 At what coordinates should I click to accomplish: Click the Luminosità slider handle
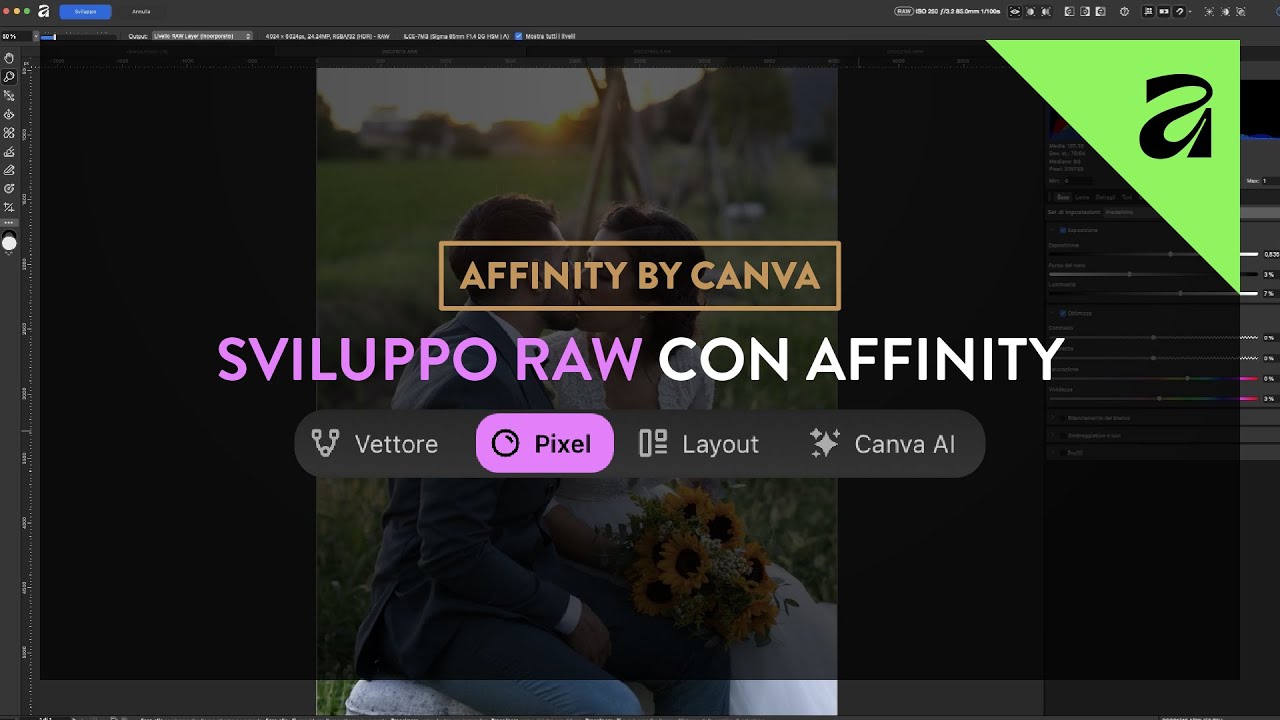pos(1180,293)
